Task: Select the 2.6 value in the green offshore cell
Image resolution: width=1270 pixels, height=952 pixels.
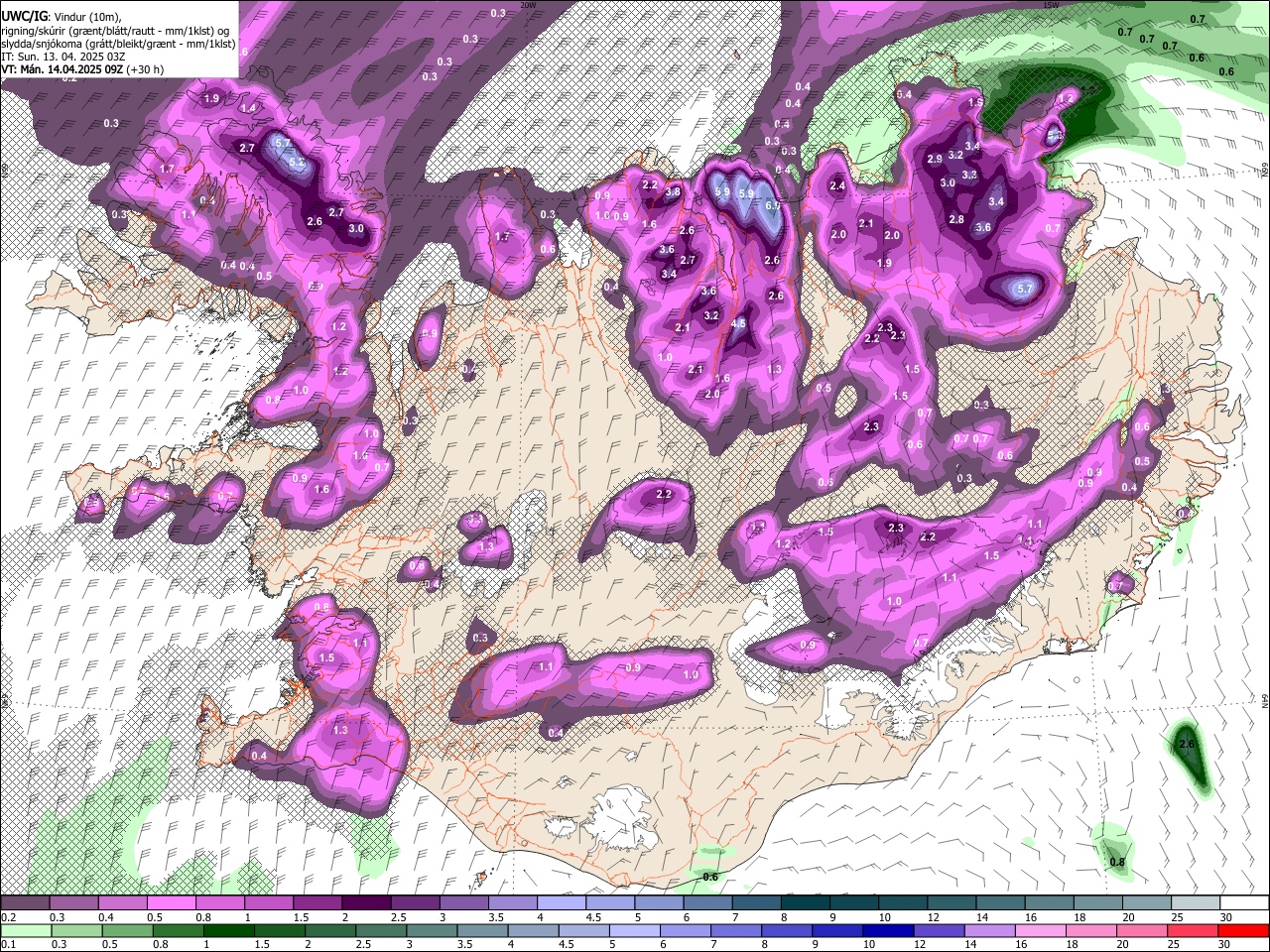Action: coord(1186,744)
